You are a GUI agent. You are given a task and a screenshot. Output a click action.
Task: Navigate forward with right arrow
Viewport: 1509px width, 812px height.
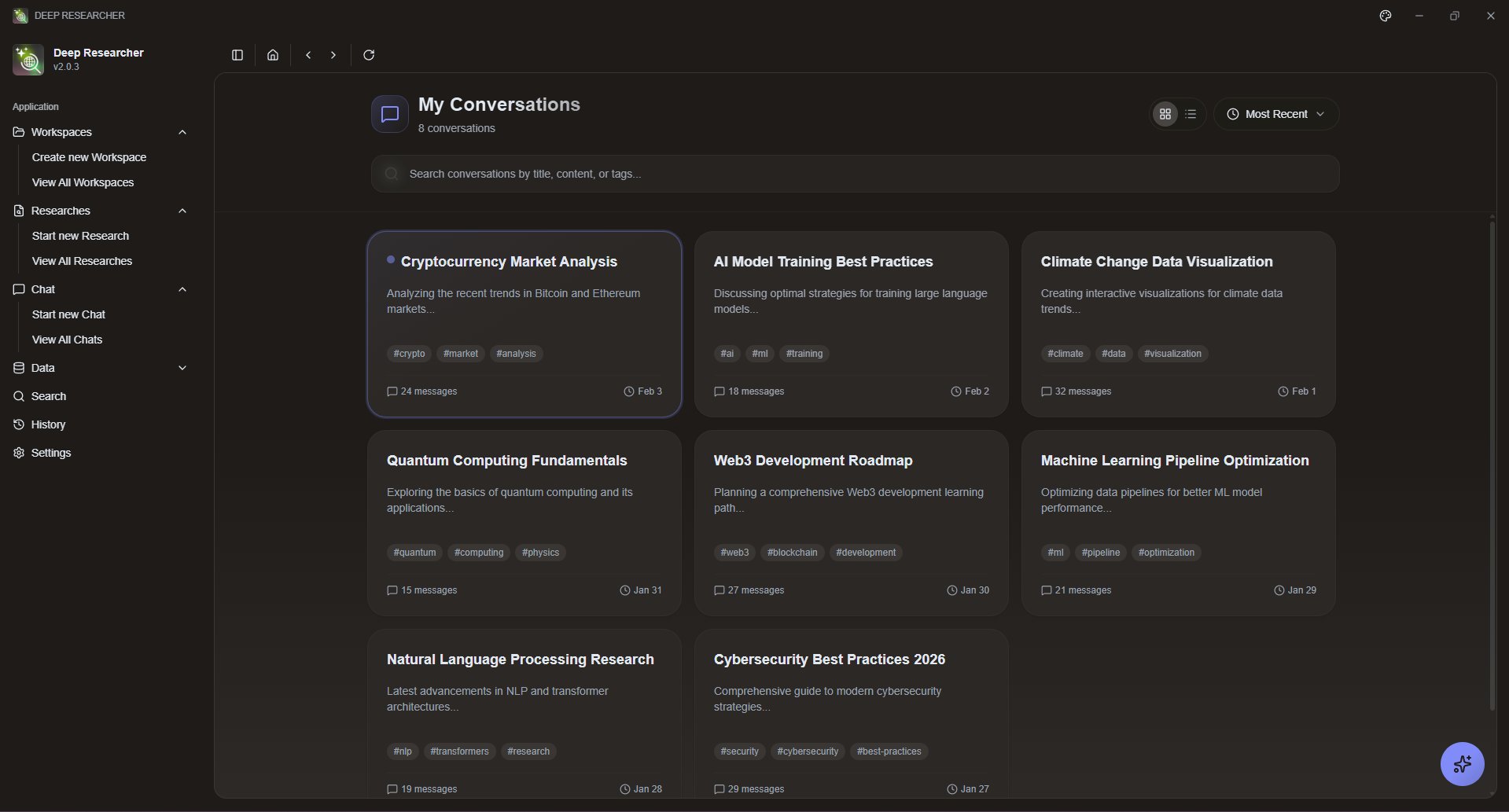[333, 55]
